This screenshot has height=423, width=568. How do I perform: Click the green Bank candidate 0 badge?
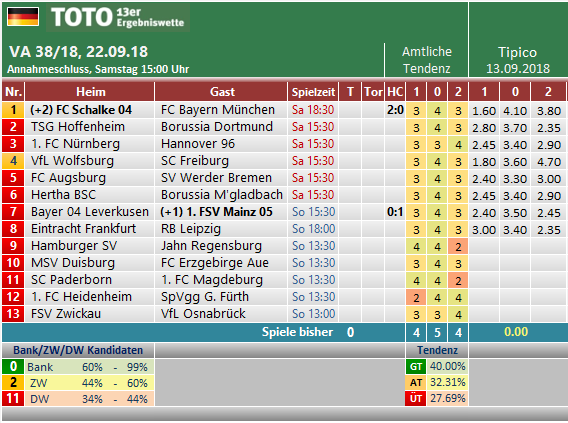point(13,367)
